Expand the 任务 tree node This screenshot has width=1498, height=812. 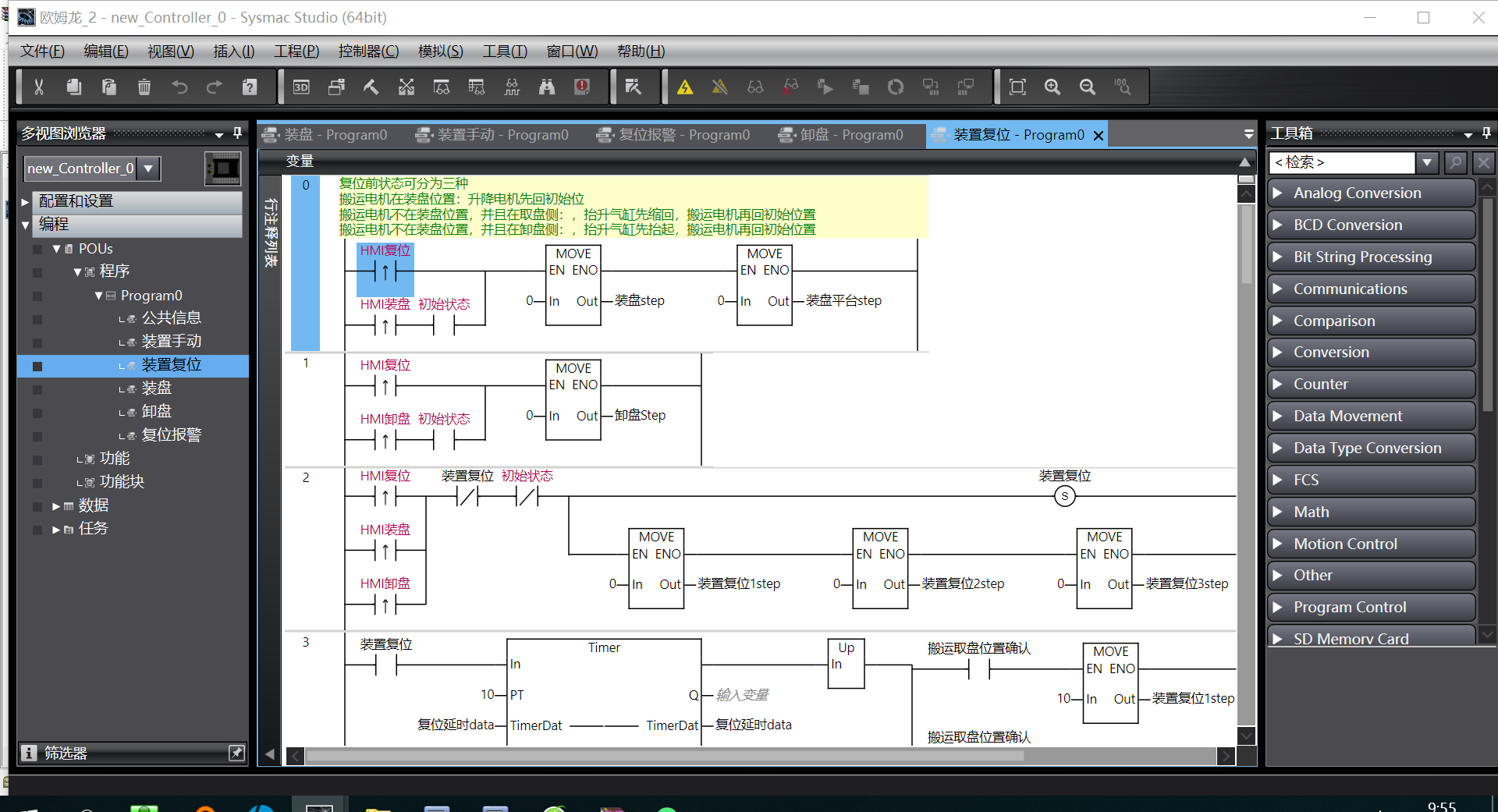click(56, 530)
